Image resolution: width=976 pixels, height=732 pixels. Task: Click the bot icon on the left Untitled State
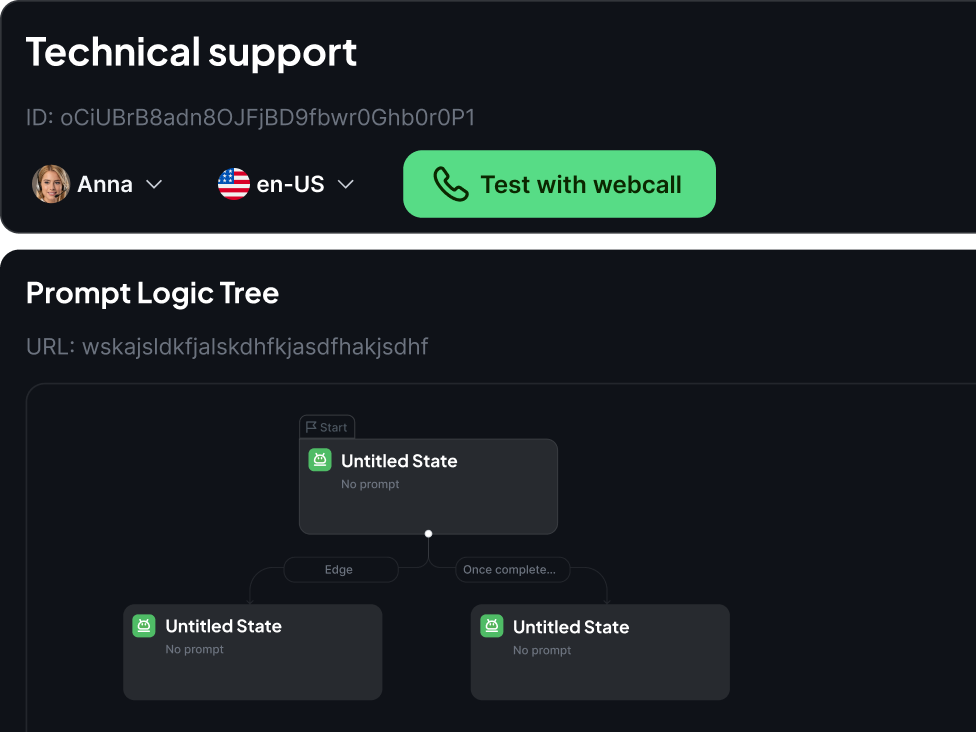[144, 625]
